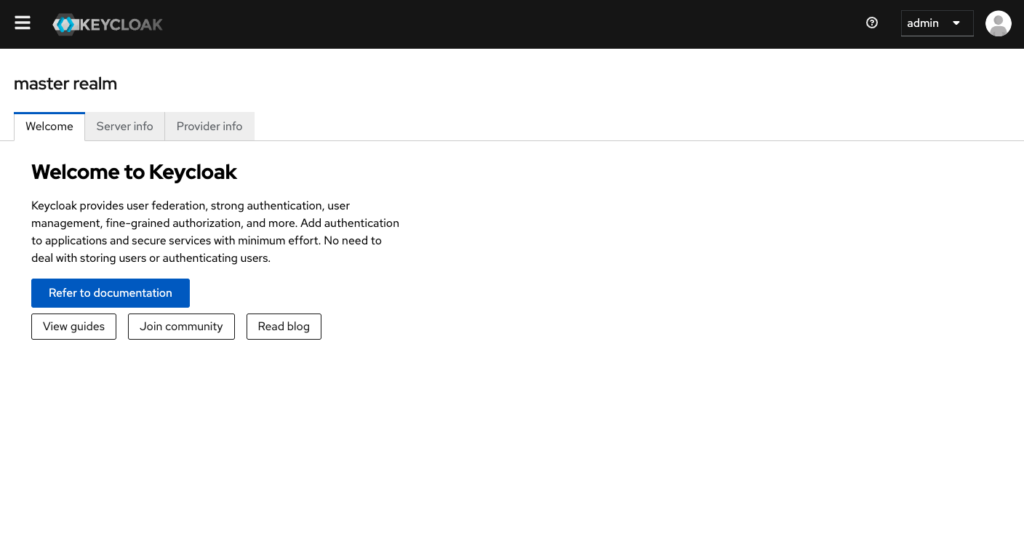This screenshot has width=1024, height=547.
Task: Click the Welcome to Keycloak heading
Action: coord(134,172)
